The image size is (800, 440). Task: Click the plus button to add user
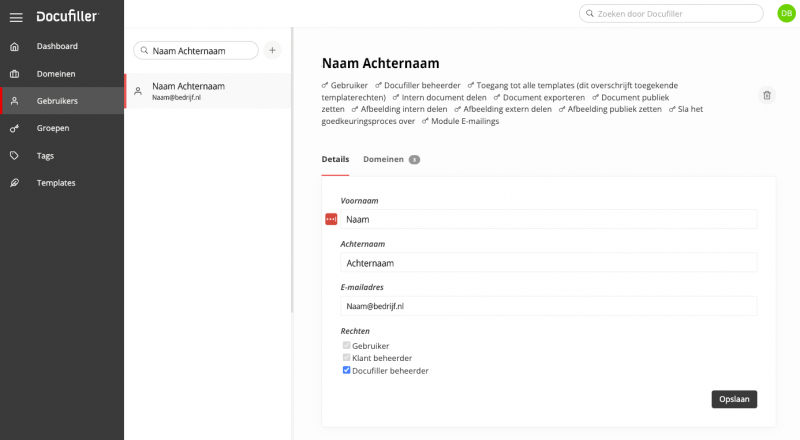click(x=272, y=50)
